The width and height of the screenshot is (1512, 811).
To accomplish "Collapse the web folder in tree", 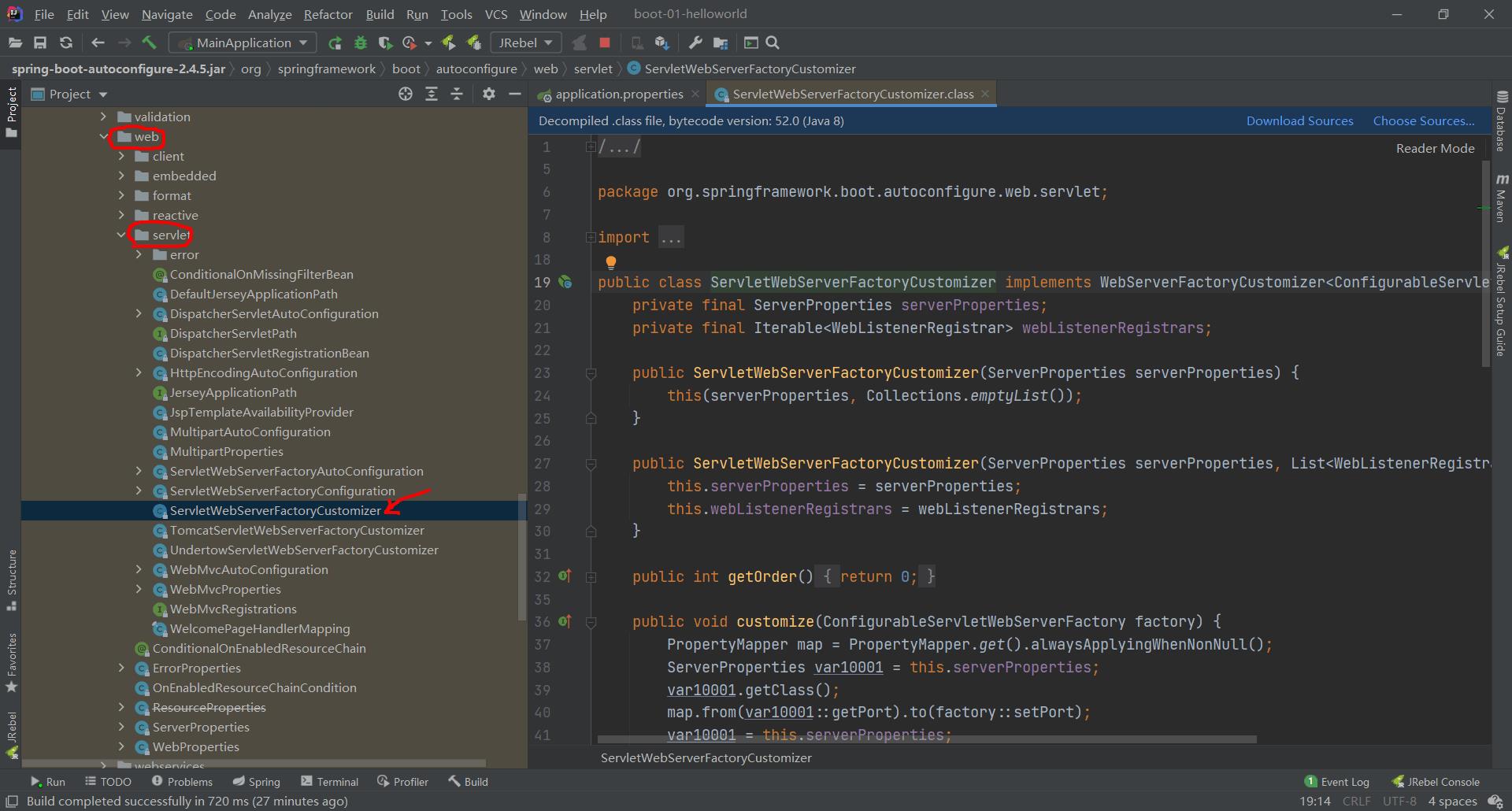I will (x=104, y=136).
